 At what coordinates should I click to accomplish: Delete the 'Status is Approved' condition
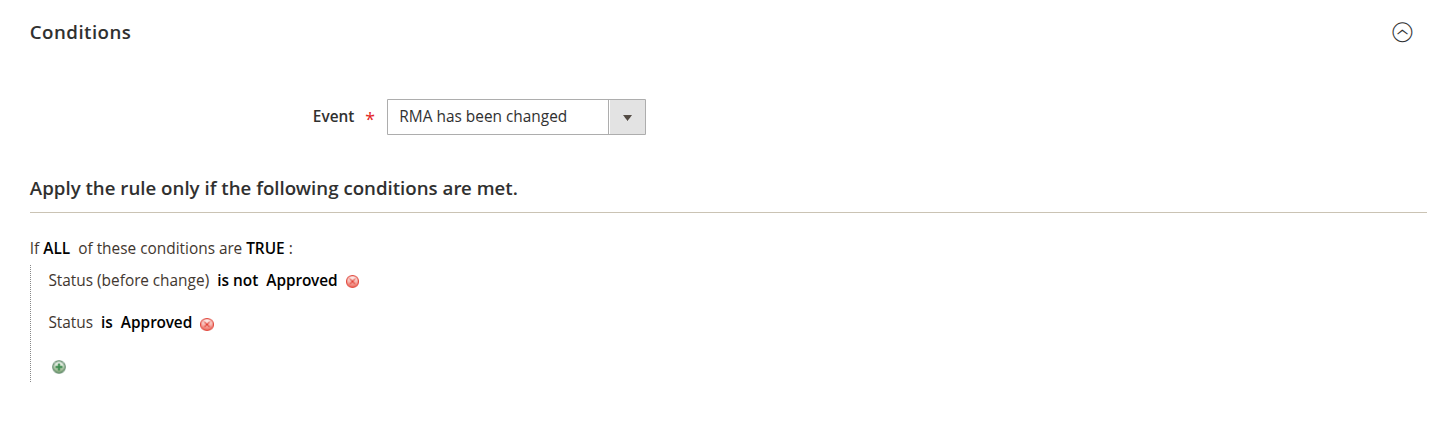(x=207, y=324)
